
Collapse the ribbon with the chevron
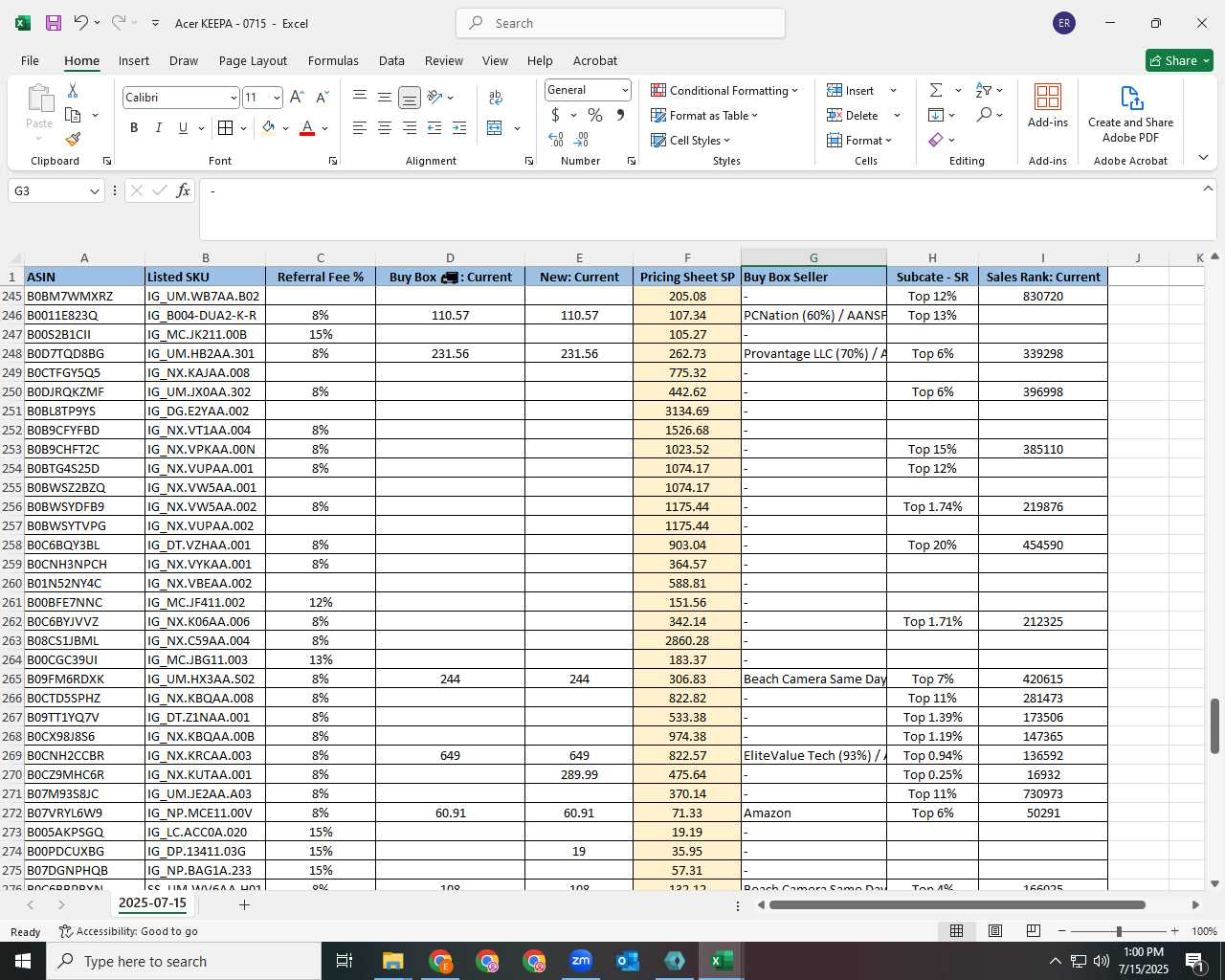[x=1203, y=158]
